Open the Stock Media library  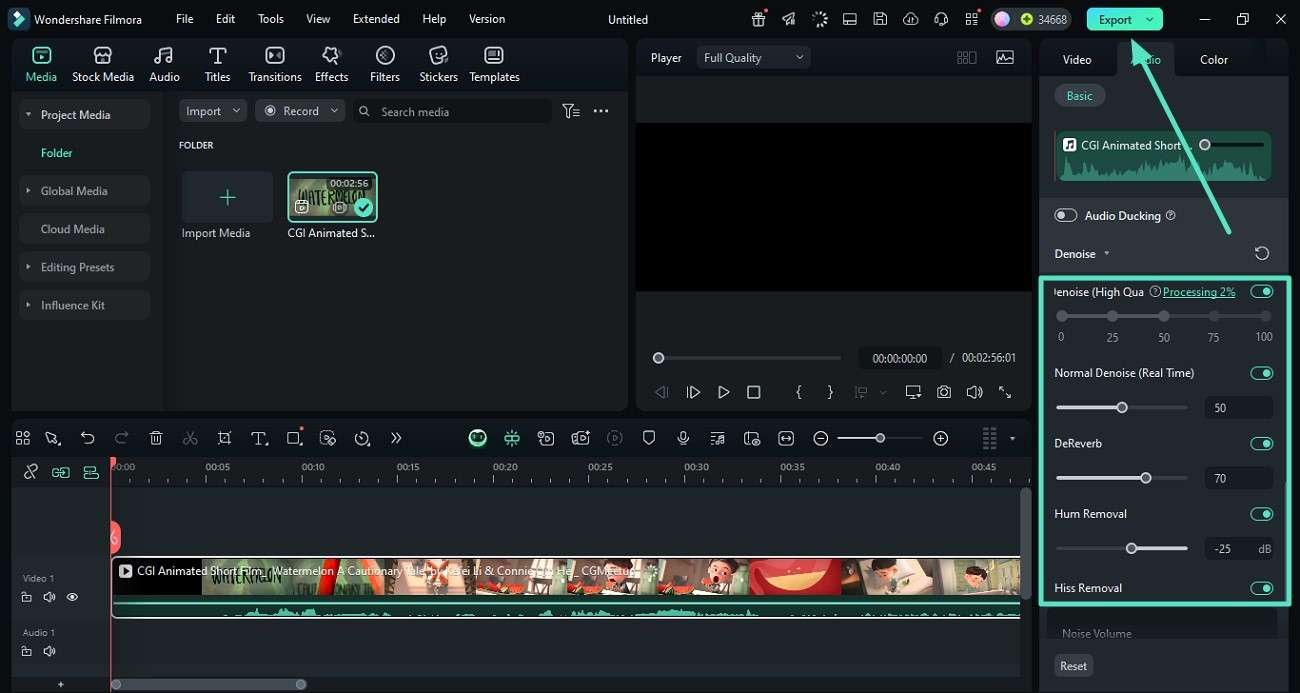[102, 64]
